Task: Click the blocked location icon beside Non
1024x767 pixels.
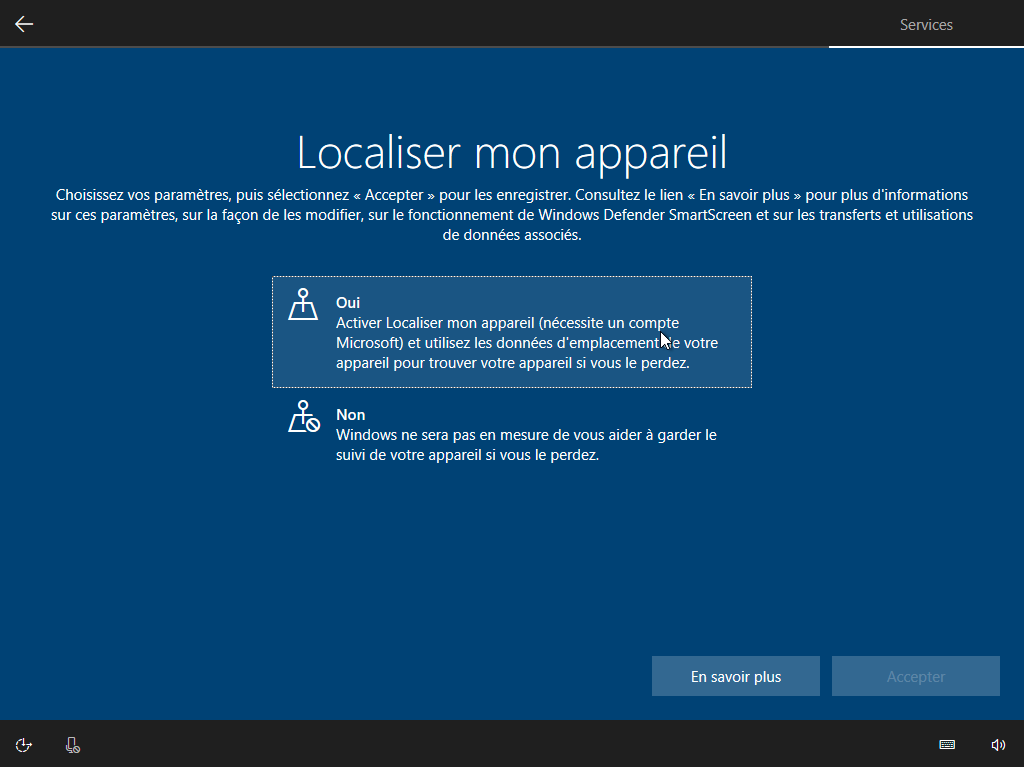Action: tap(304, 417)
